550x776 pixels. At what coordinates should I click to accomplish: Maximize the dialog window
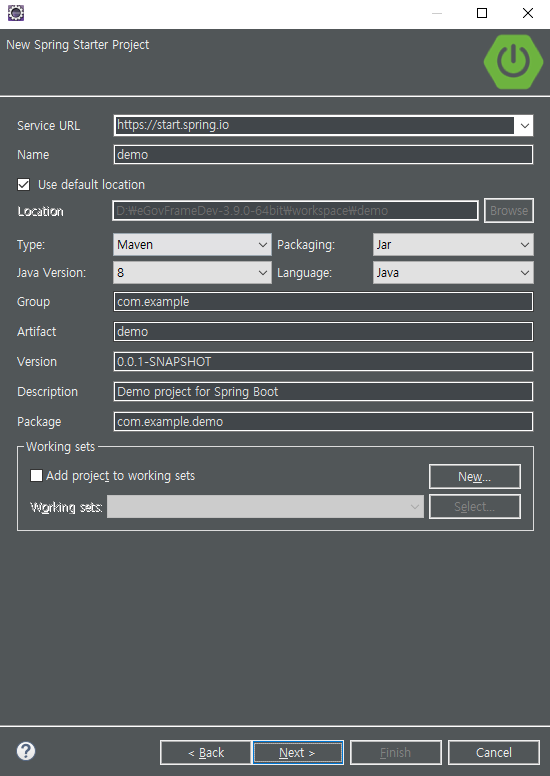pos(482,13)
